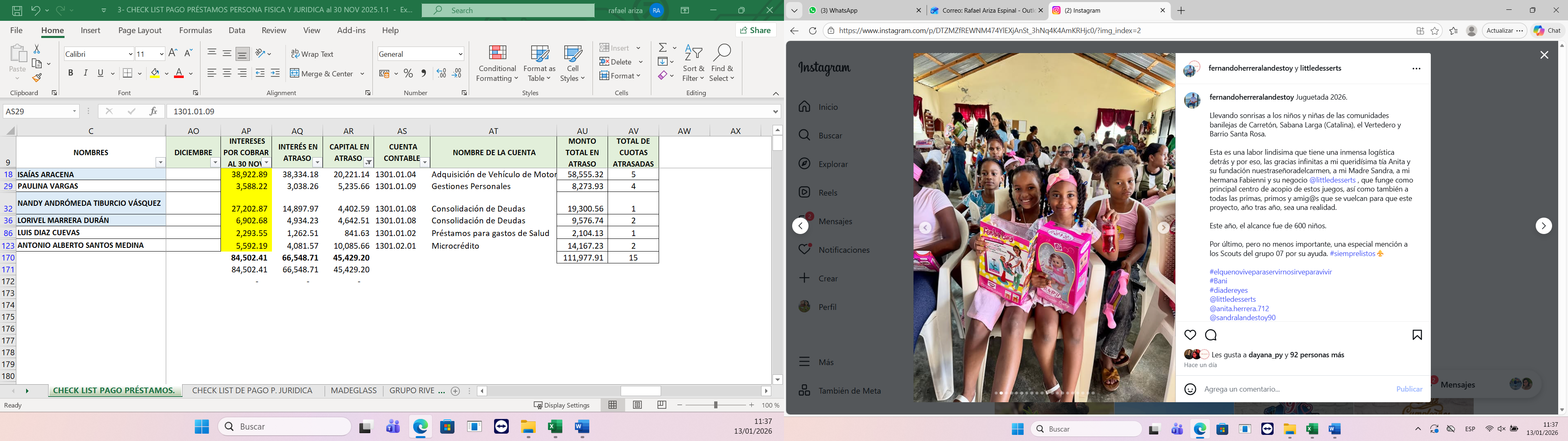Screen dimensions: 1568x441
Task: Insert a function using the fx icon
Action: click(154, 111)
